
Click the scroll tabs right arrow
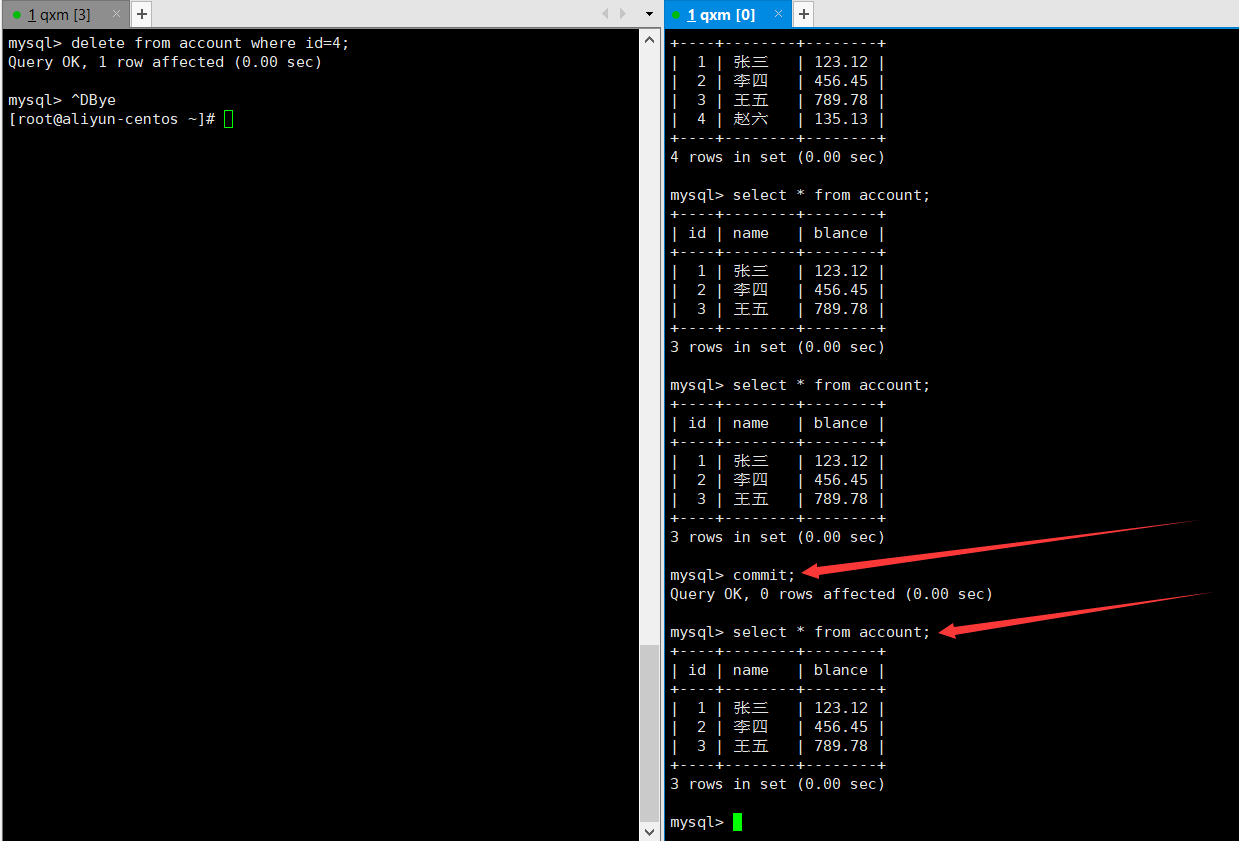[623, 14]
